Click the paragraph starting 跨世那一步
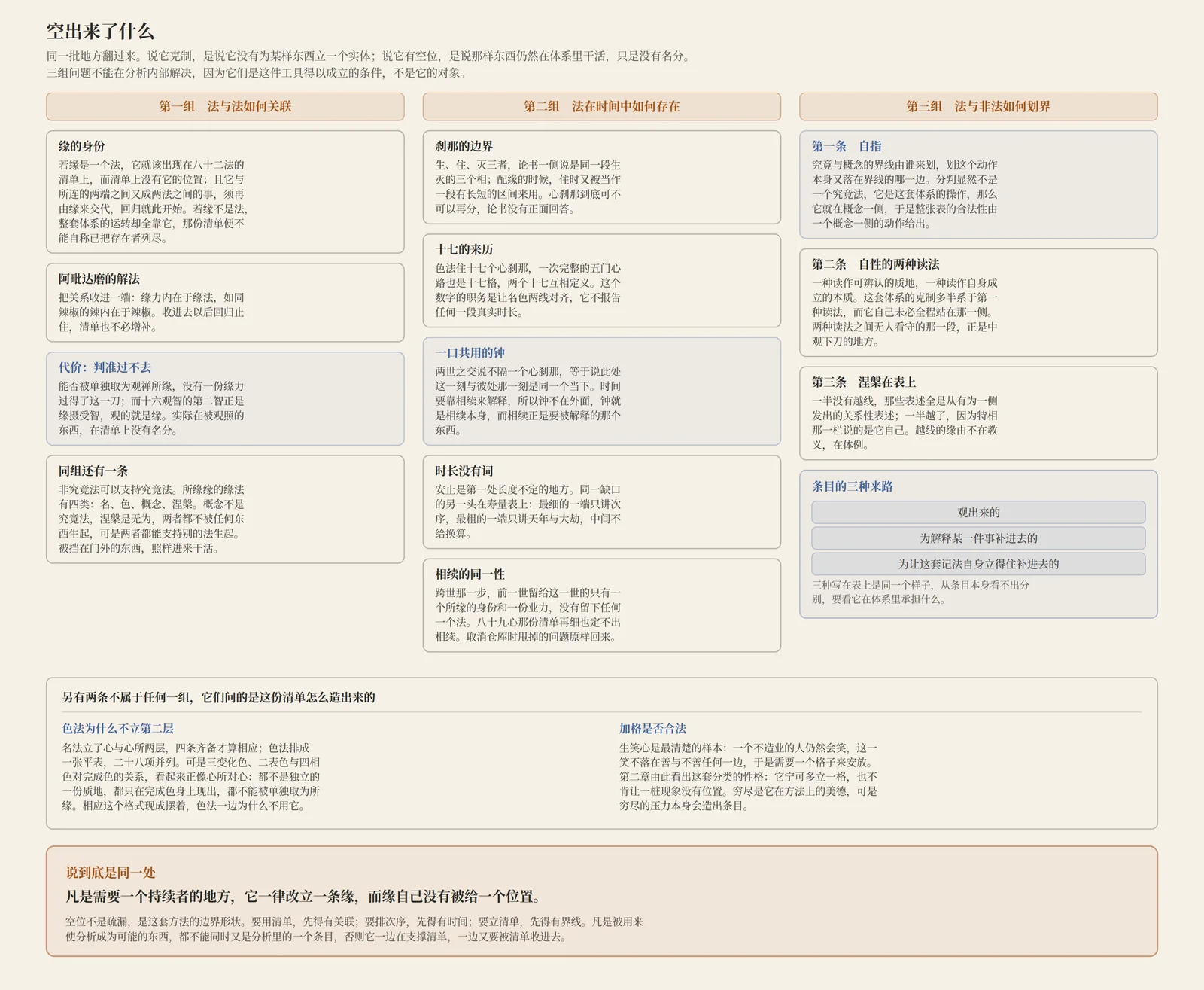The height and width of the screenshot is (990, 1204). [x=528, y=615]
